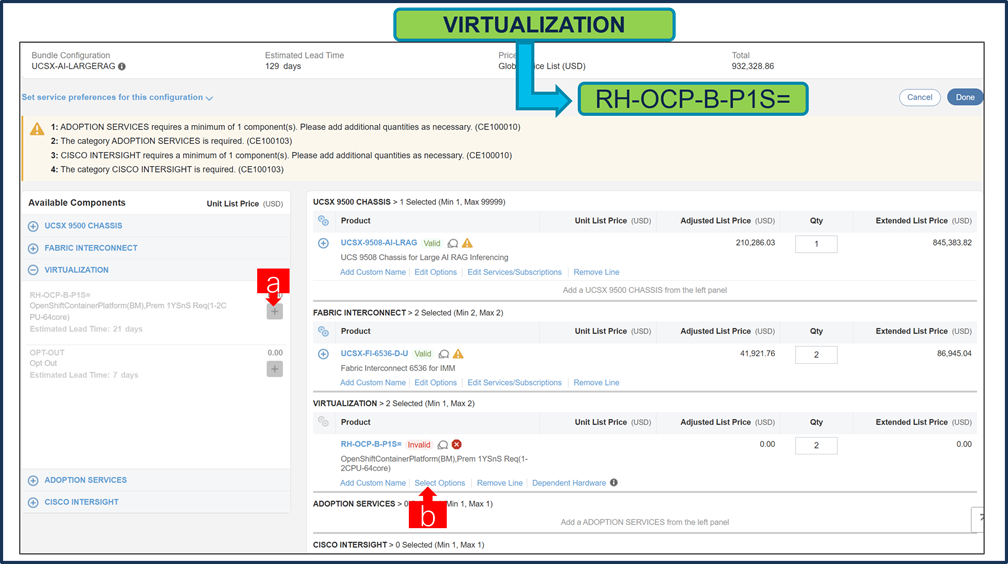This screenshot has width=1008, height=564.
Task: Click the extended price 845,383.82
Action: pos(952,242)
